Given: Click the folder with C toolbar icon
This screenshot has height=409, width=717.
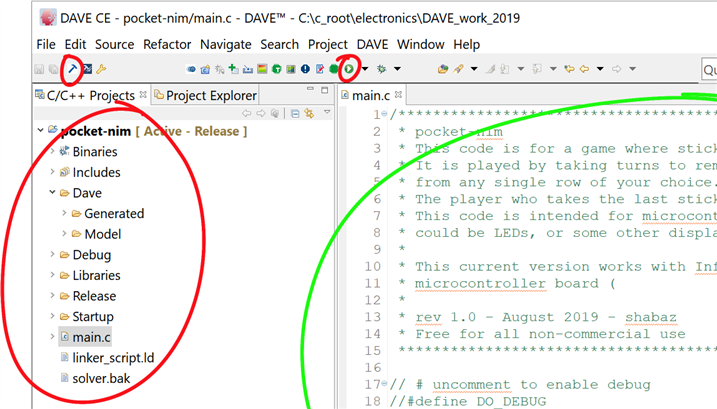Looking at the screenshot, I should click(x=205, y=69).
